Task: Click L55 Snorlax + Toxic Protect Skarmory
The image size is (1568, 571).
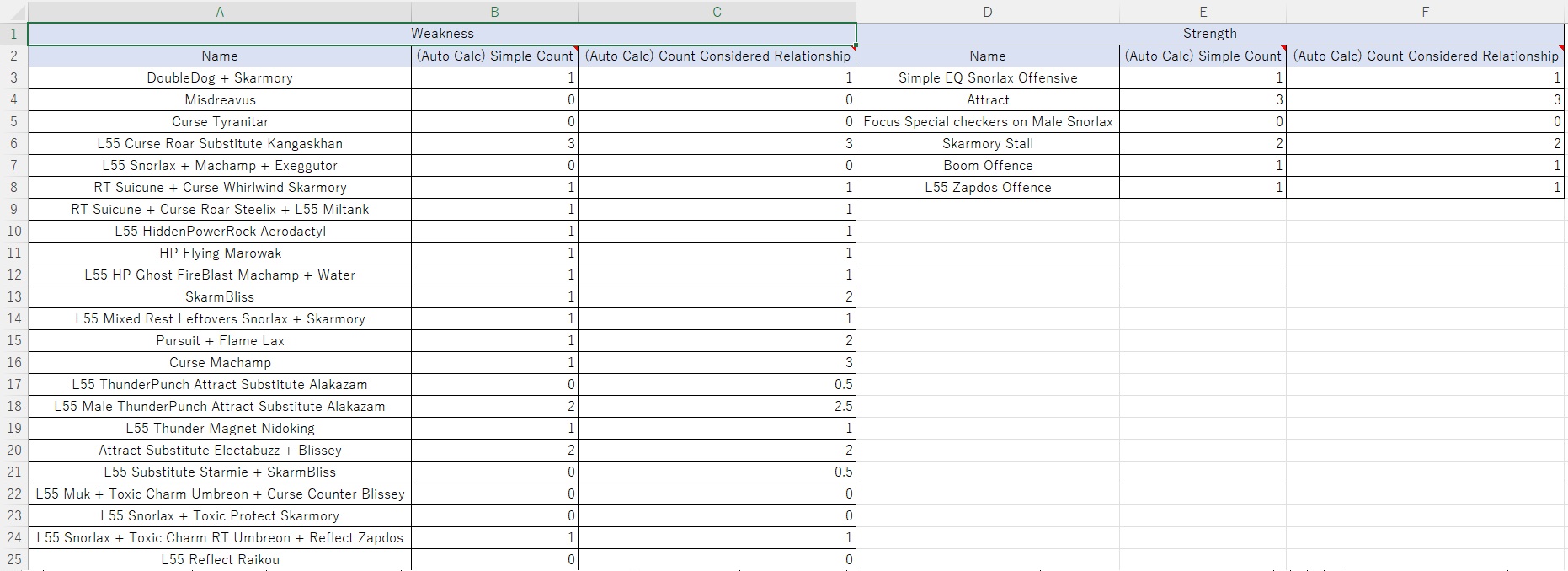Action: coord(220,515)
